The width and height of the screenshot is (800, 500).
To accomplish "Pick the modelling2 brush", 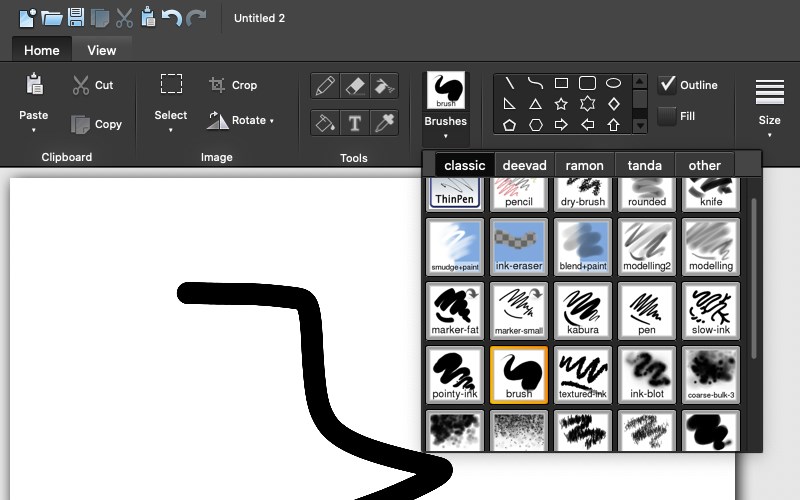I will click(647, 246).
